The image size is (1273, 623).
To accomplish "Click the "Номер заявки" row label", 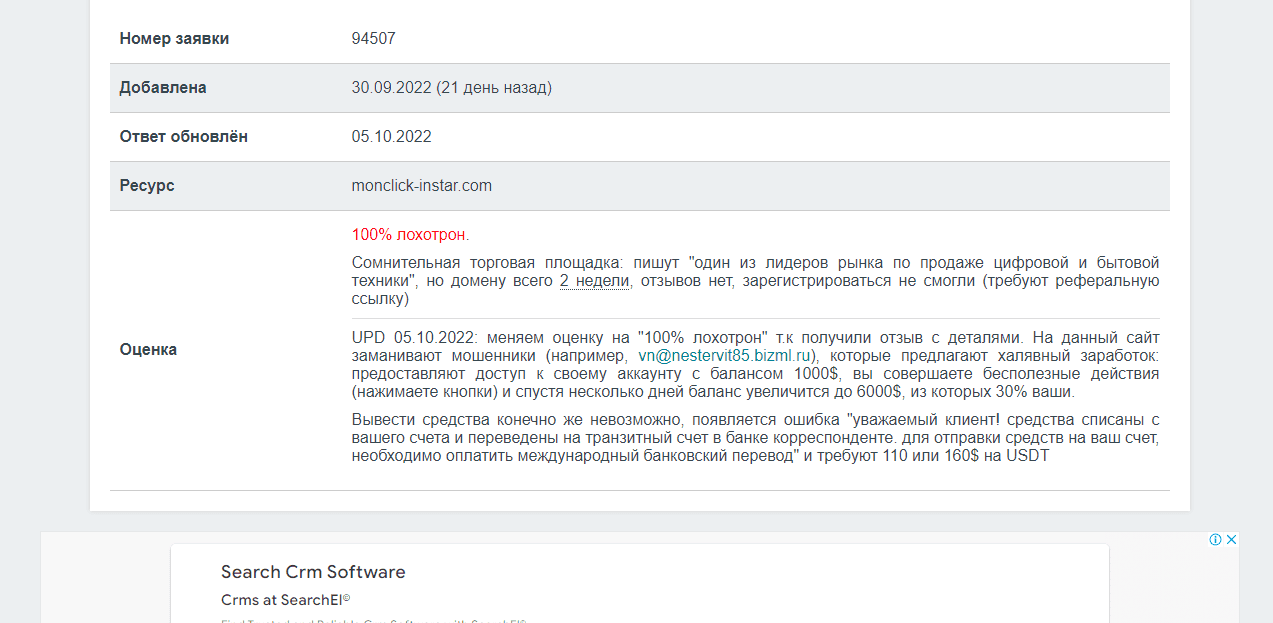I will pyautogui.click(x=174, y=39).
